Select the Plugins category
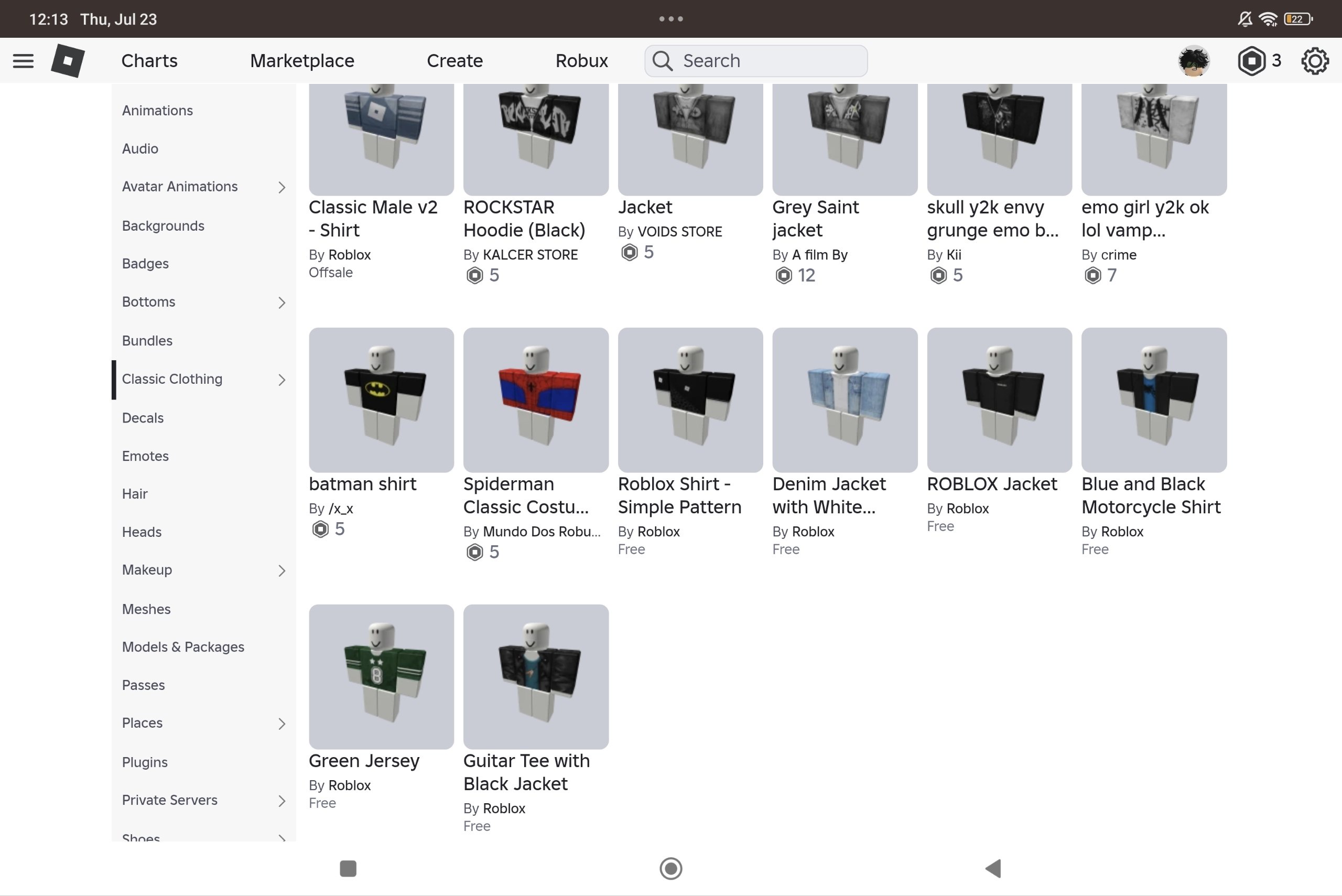Image resolution: width=1342 pixels, height=896 pixels. pos(145,762)
